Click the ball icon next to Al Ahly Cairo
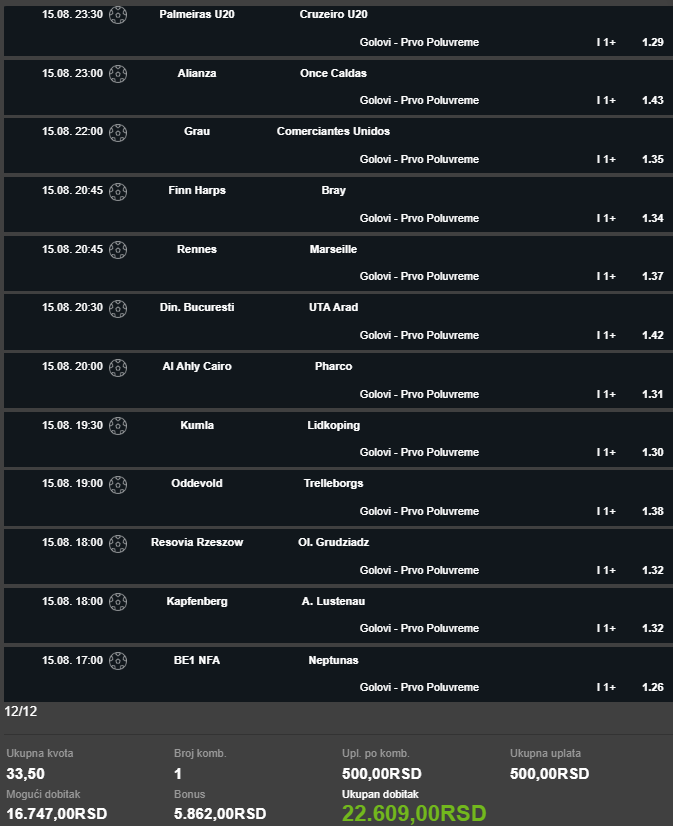This screenshot has height=826, width=673. [118, 367]
